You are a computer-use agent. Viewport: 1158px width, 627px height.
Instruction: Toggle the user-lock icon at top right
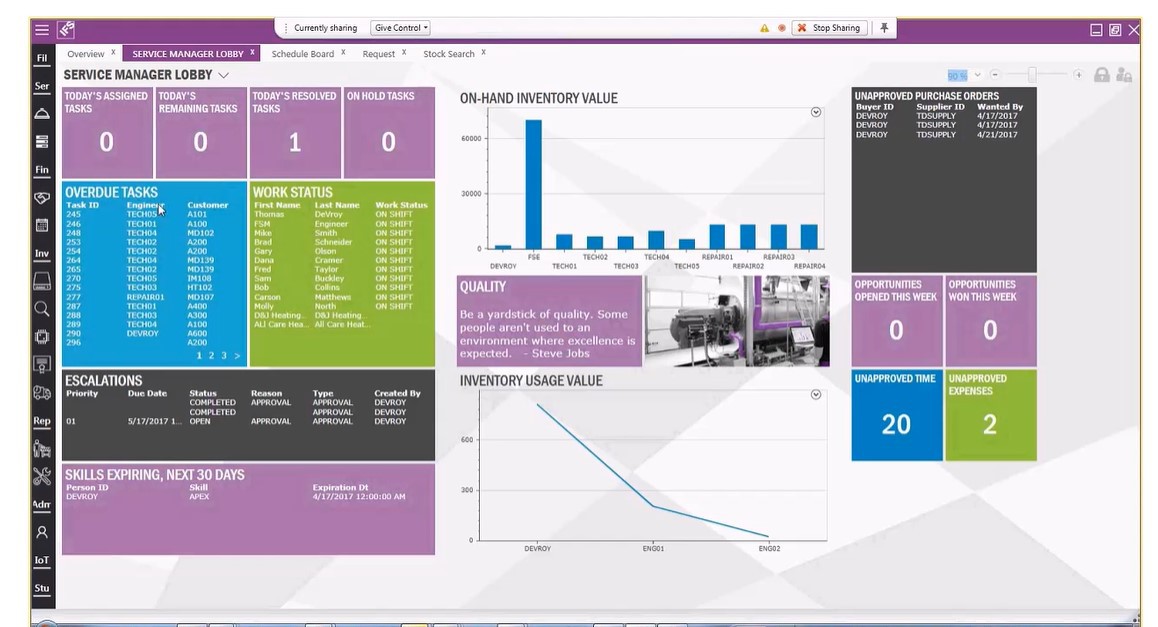pos(1122,73)
